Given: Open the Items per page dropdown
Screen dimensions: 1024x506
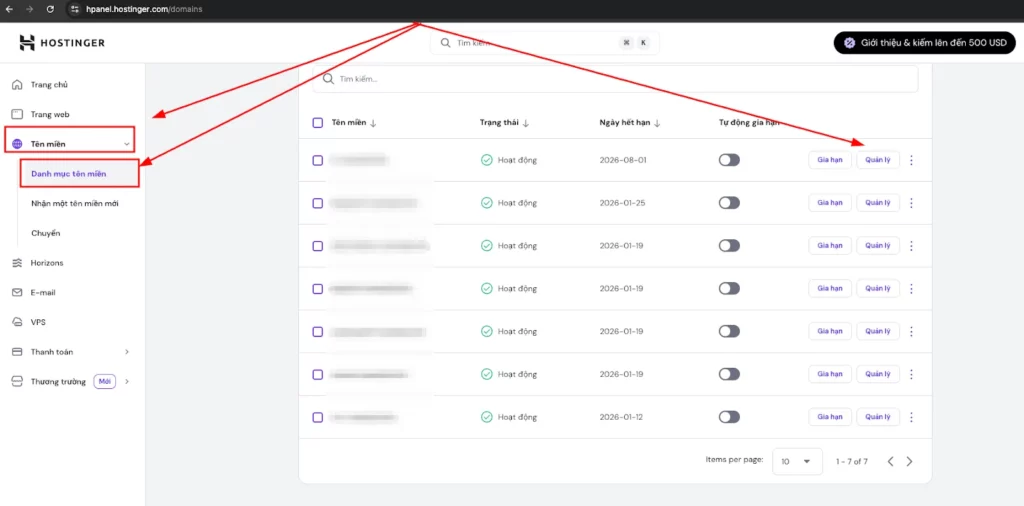Looking at the screenshot, I should [x=797, y=462].
